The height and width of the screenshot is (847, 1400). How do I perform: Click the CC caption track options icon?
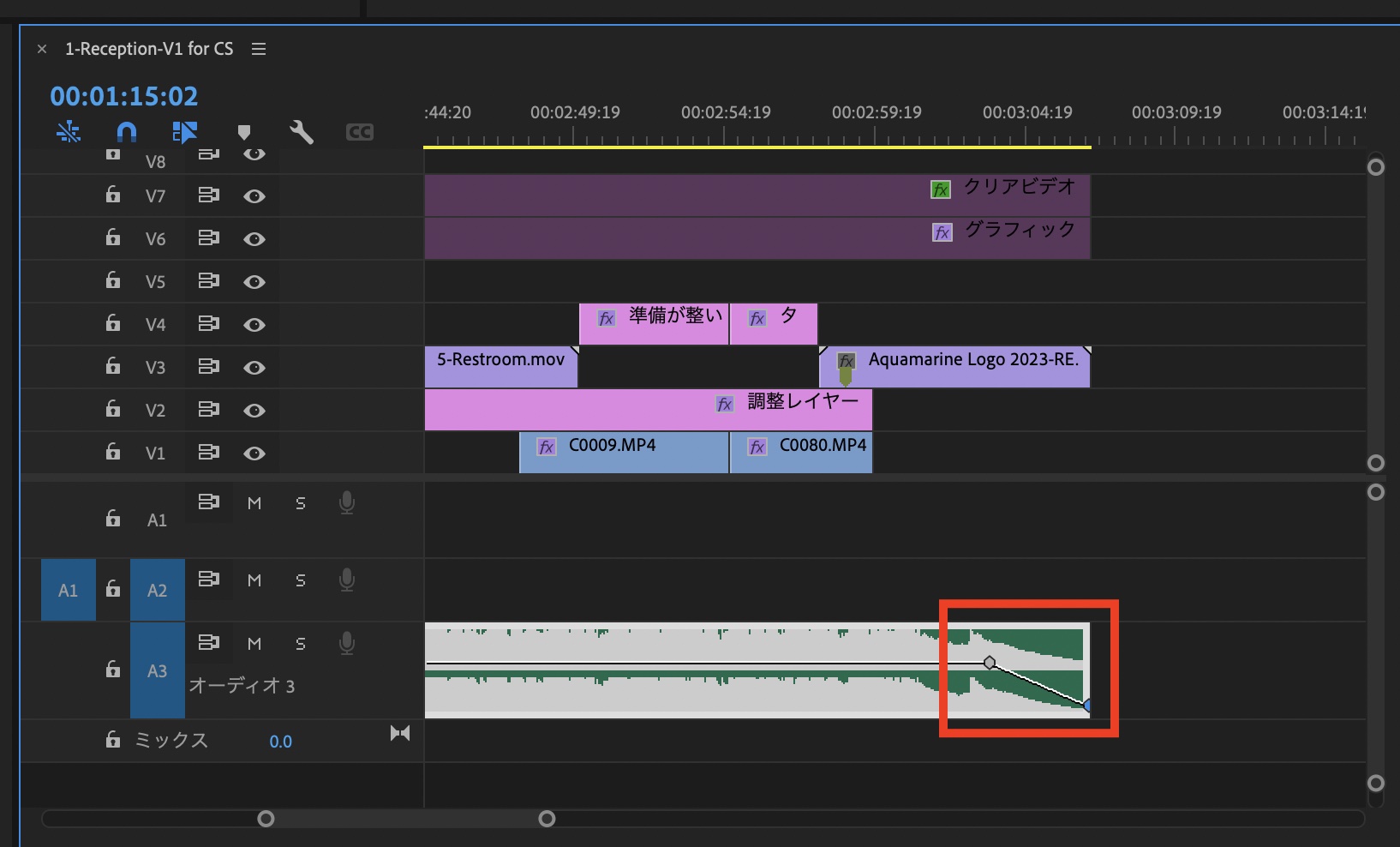click(359, 132)
